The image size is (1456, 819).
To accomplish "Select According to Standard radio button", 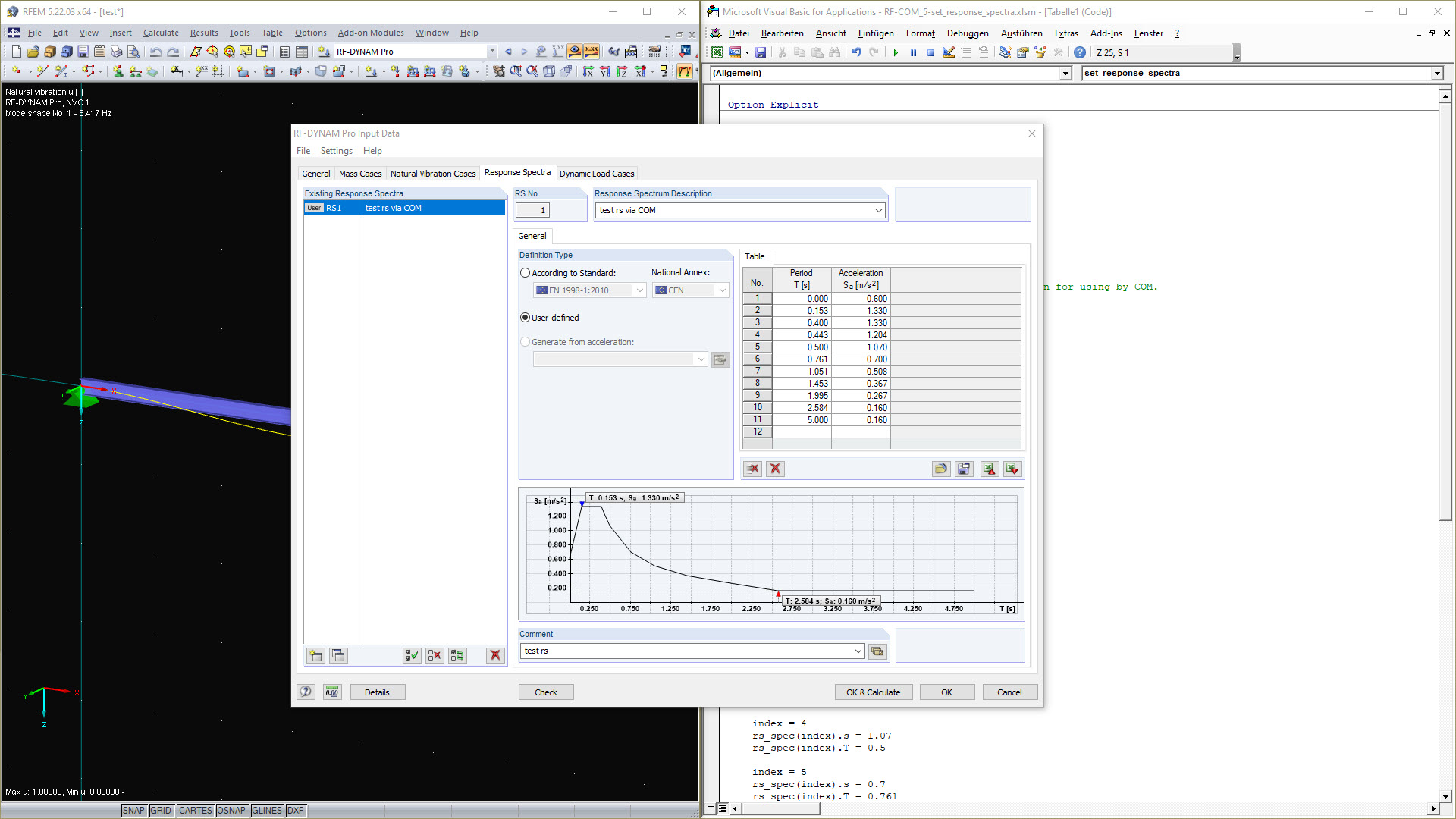I will tap(525, 272).
